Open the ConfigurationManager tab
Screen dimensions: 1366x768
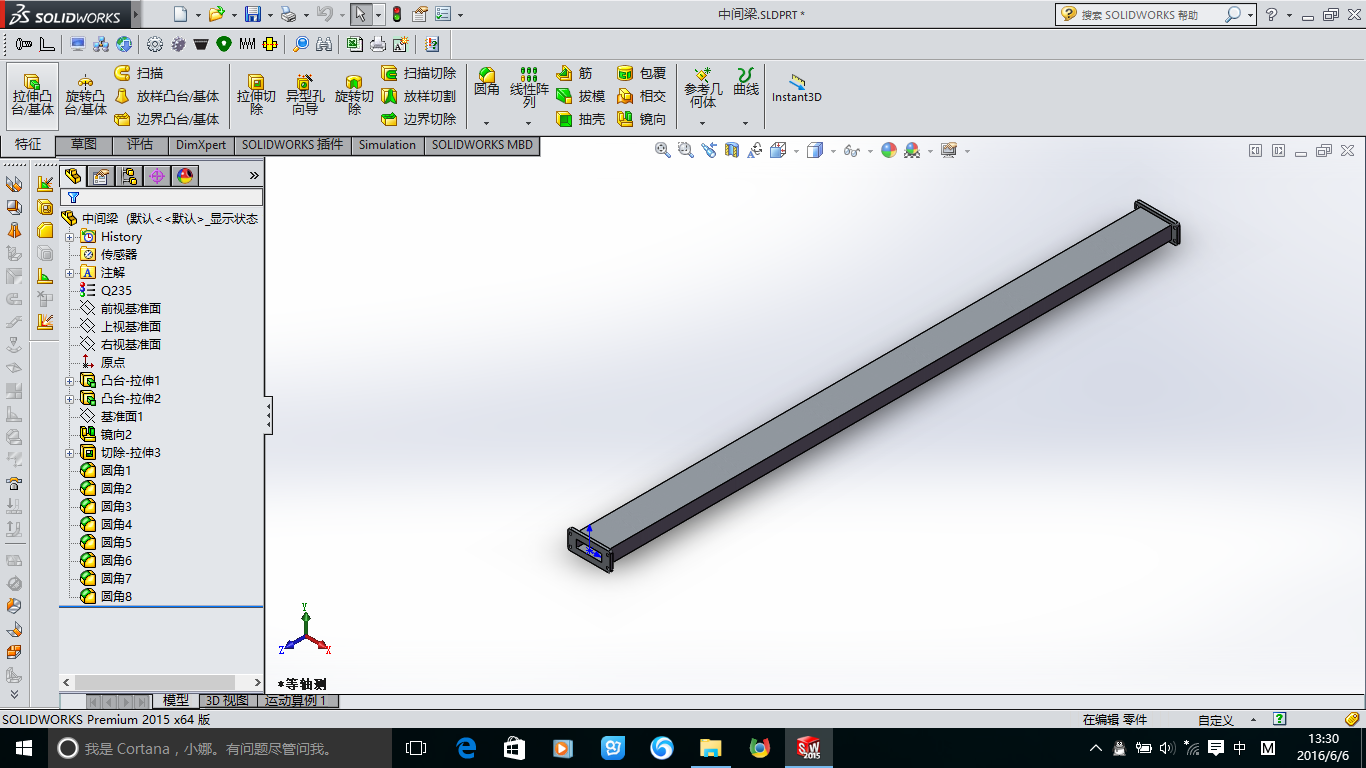point(129,176)
